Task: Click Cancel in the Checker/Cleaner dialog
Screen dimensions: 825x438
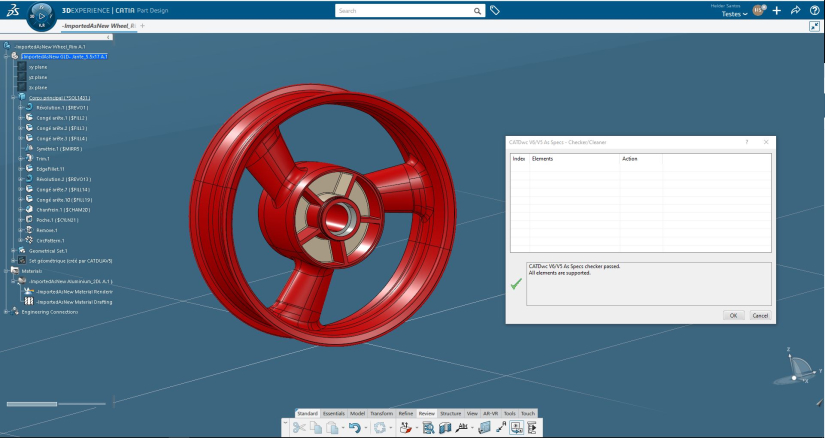Action: tap(759, 315)
